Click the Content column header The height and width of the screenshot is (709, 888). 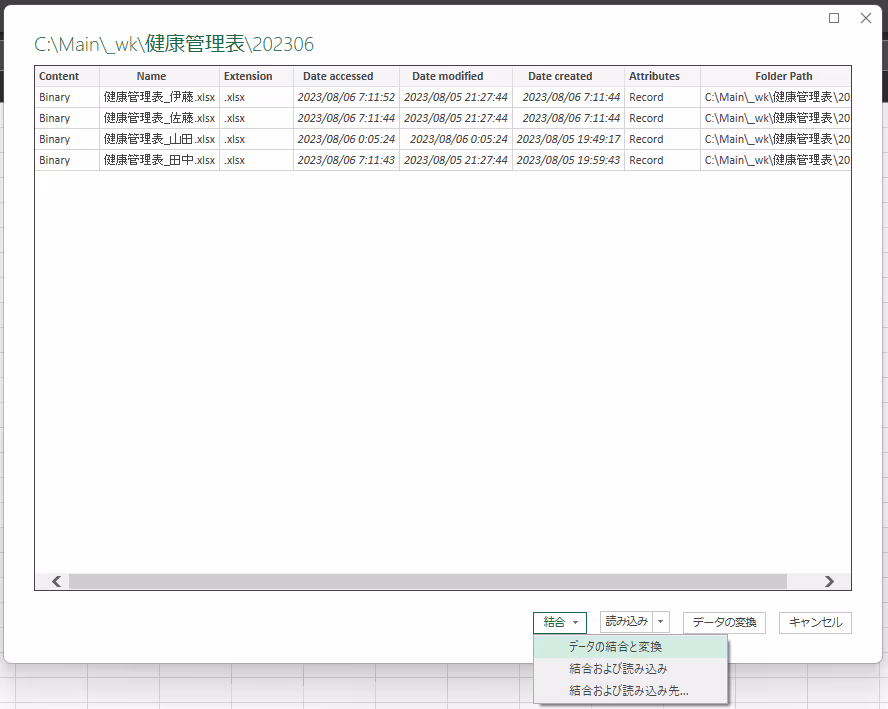pos(67,76)
